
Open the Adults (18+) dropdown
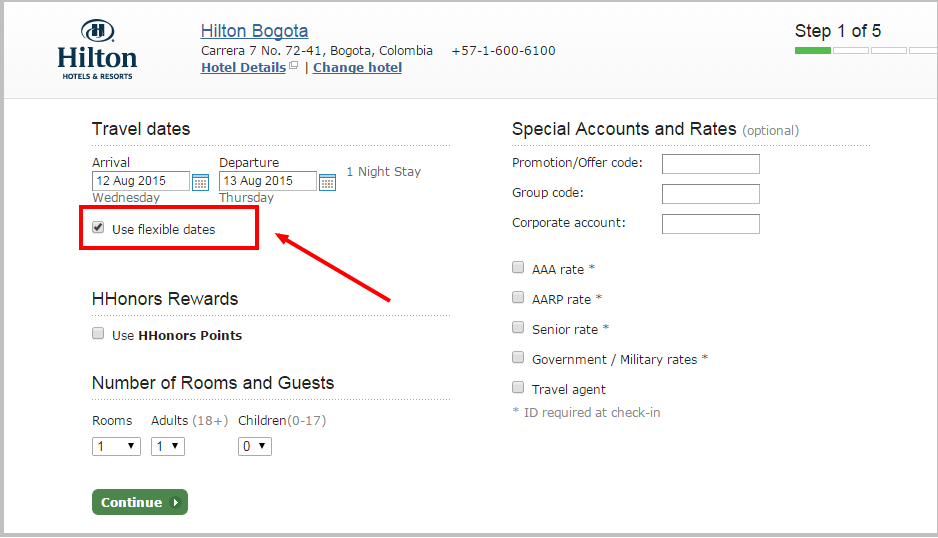[x=168, y=446]
